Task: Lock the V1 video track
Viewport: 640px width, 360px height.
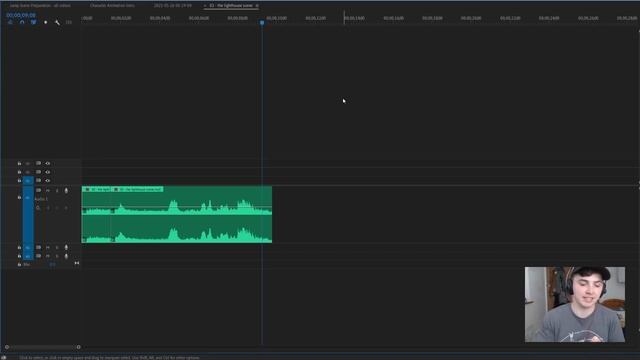Action: point(19,180)
